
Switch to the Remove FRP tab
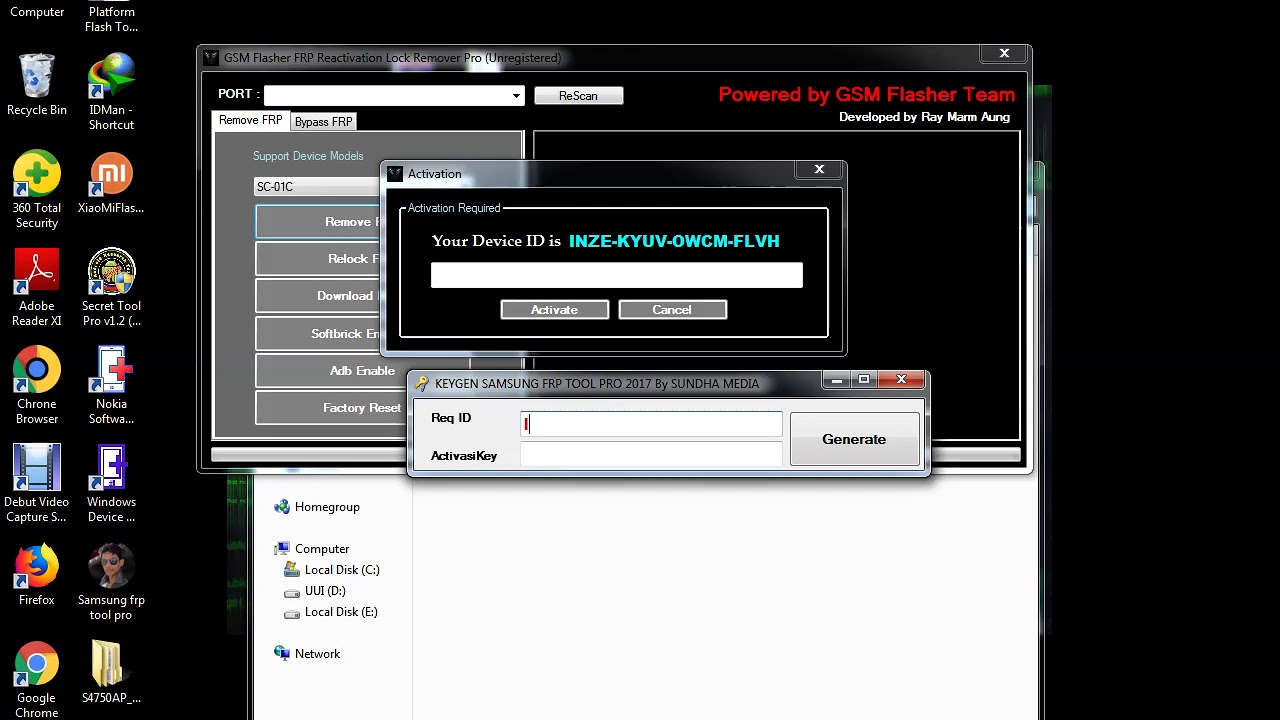click(x=250, y=120)
